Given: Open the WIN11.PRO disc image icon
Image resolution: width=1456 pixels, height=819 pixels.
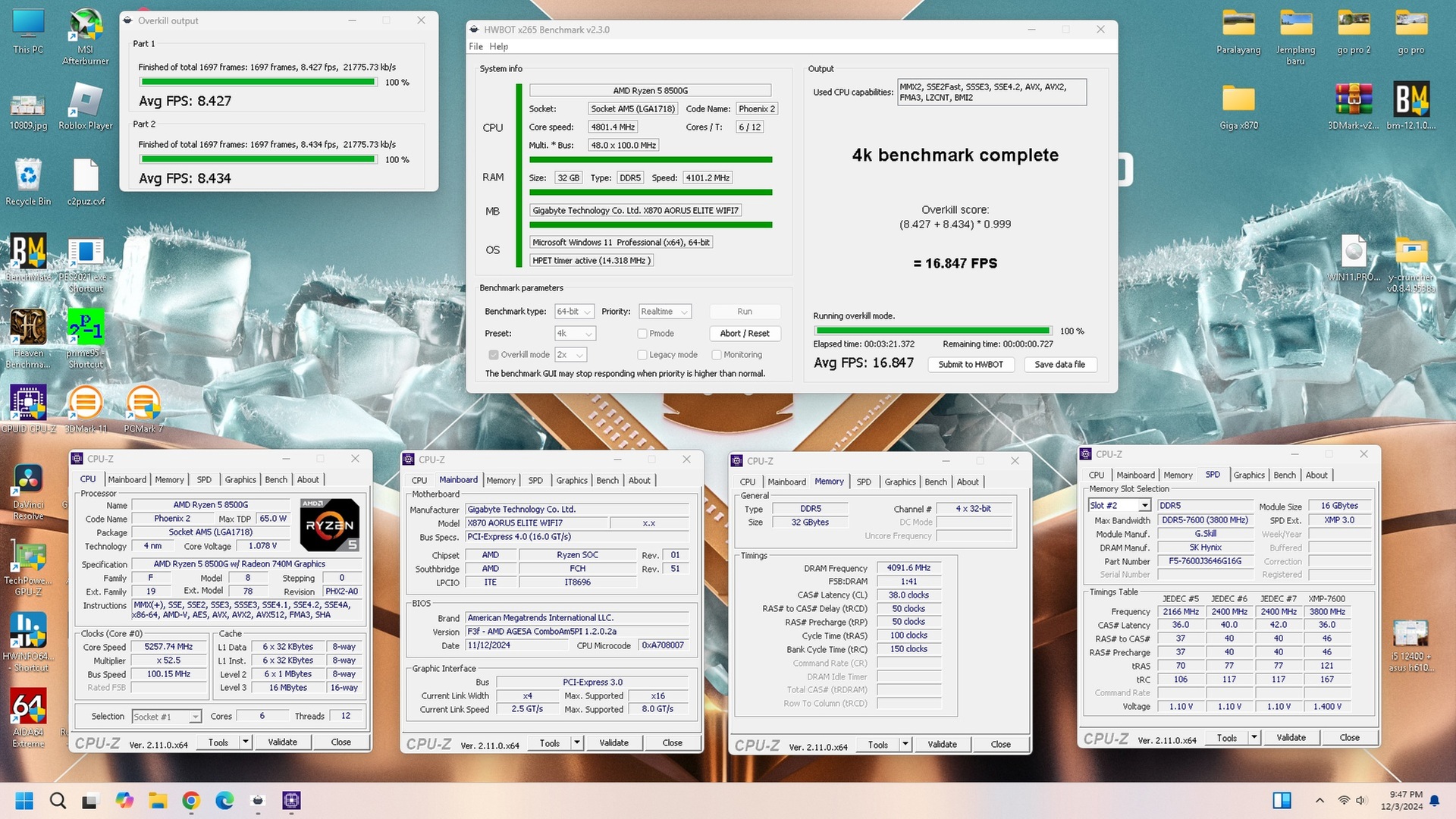Looking at the screenshot, I should tap(1354, 258).
